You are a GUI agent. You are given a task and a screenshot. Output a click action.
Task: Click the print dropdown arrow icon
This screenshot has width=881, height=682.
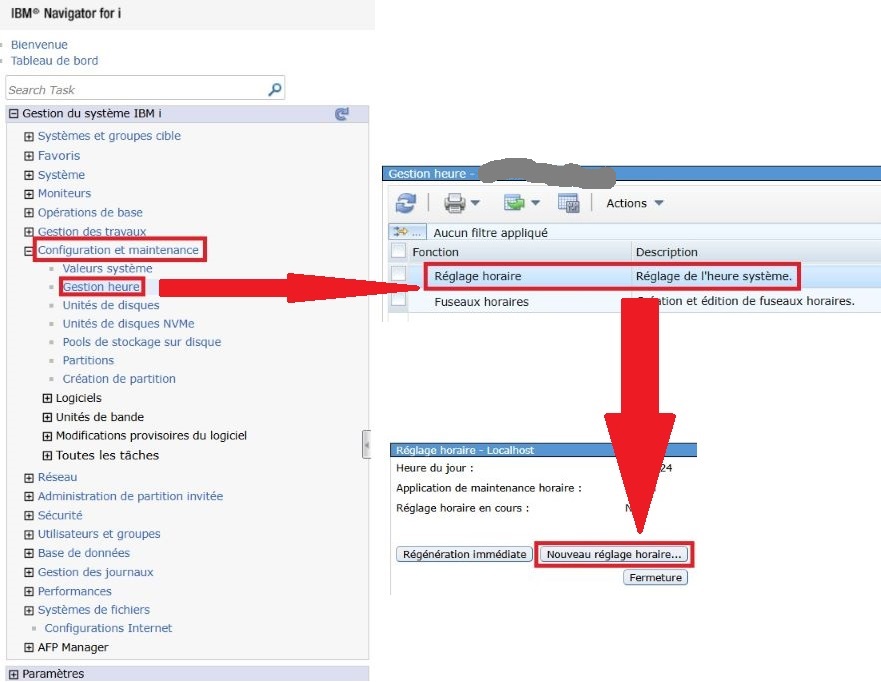tap(474, 203)
